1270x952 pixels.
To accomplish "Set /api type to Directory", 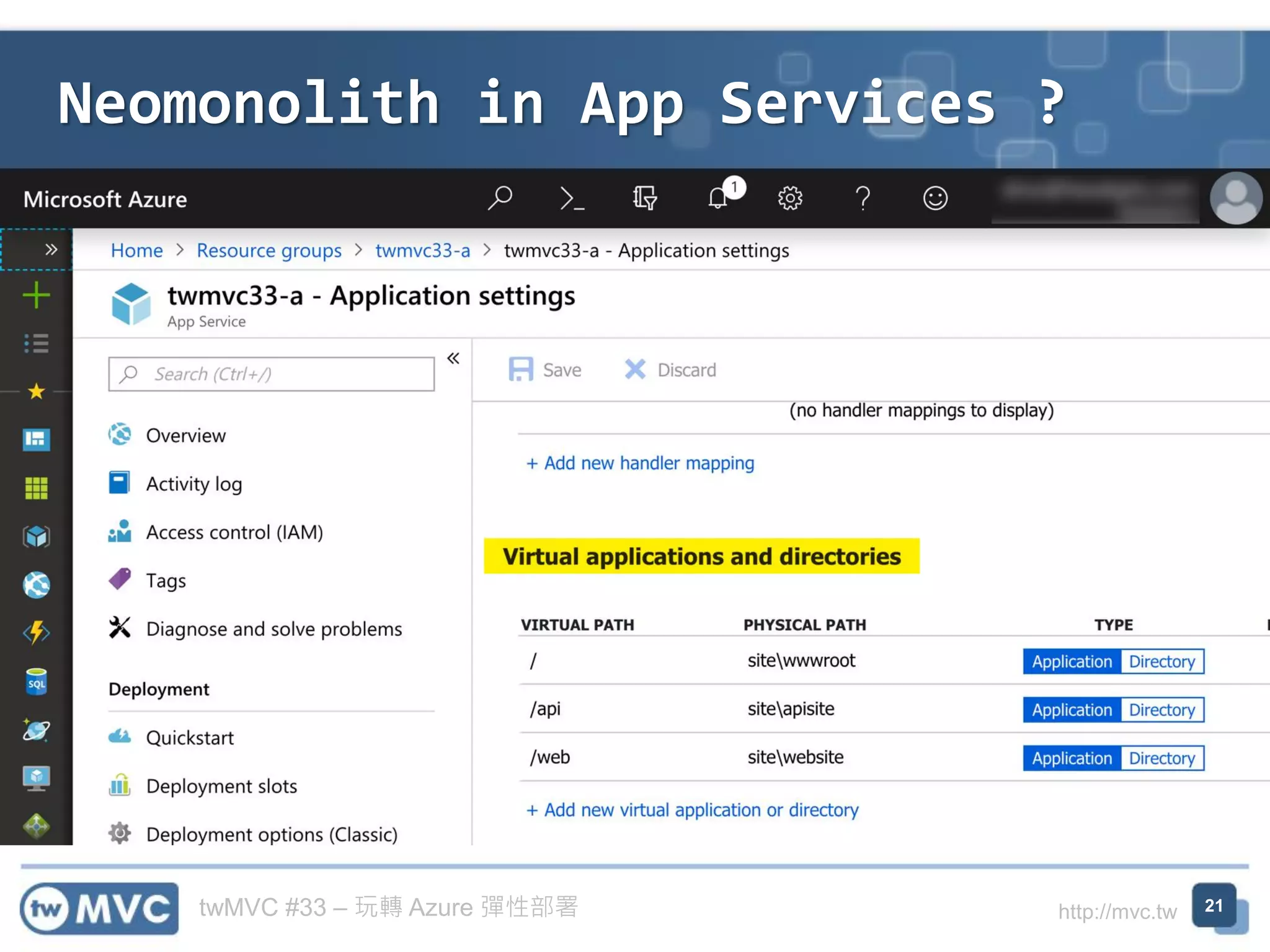I will (1162, 710).
